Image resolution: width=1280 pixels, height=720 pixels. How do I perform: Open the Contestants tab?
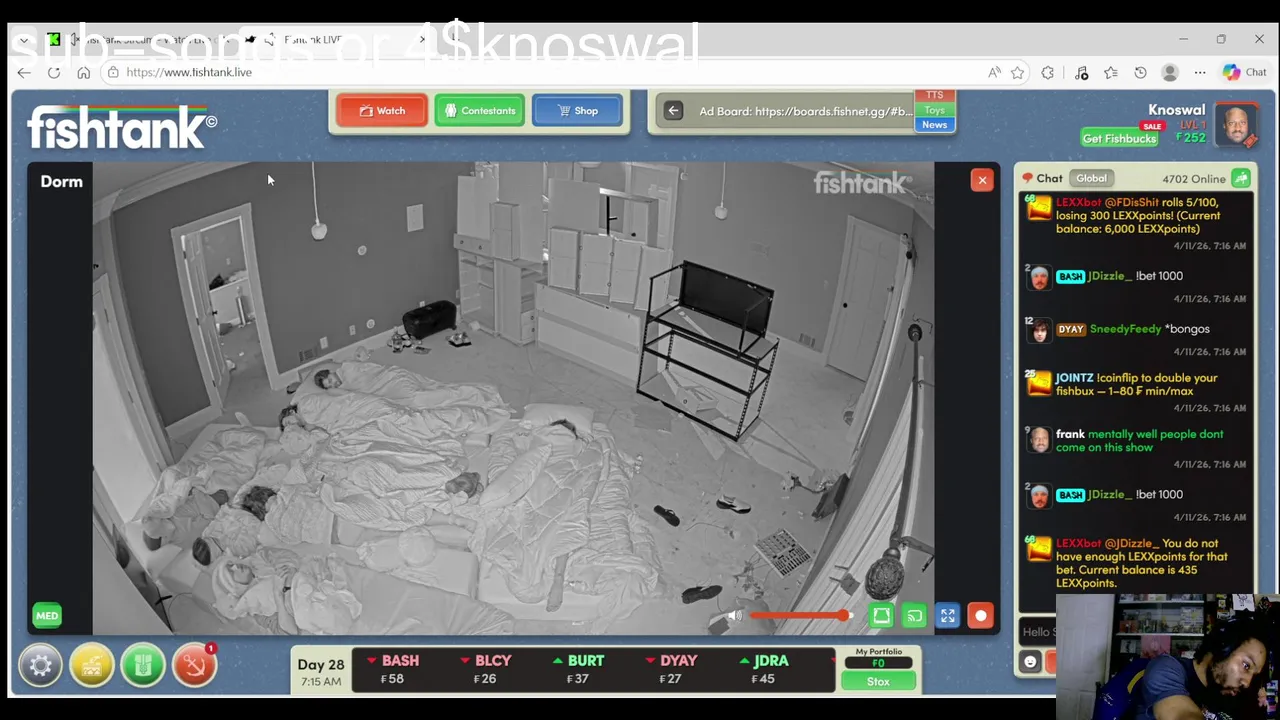coord(480,111)
